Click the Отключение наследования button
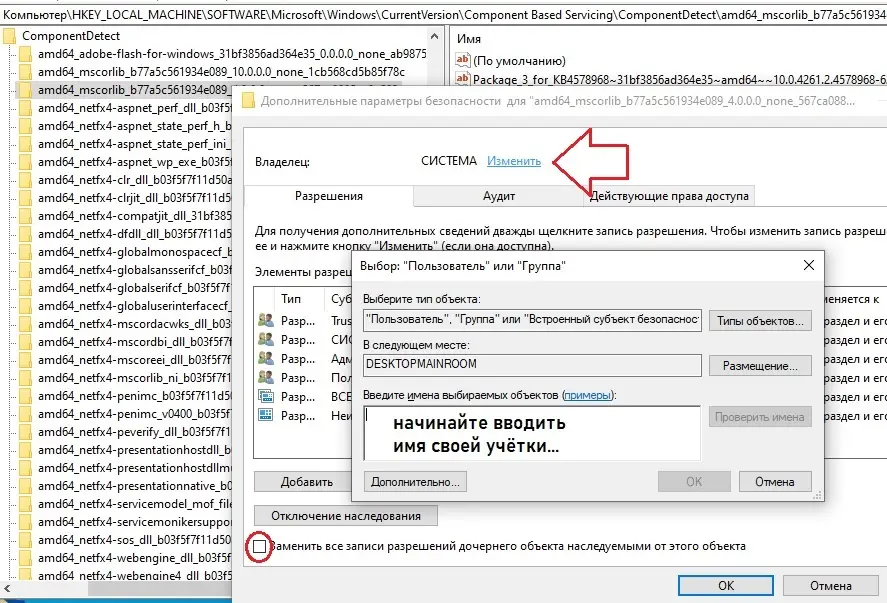Screen dimensions: 887x603 pos(345,516)
